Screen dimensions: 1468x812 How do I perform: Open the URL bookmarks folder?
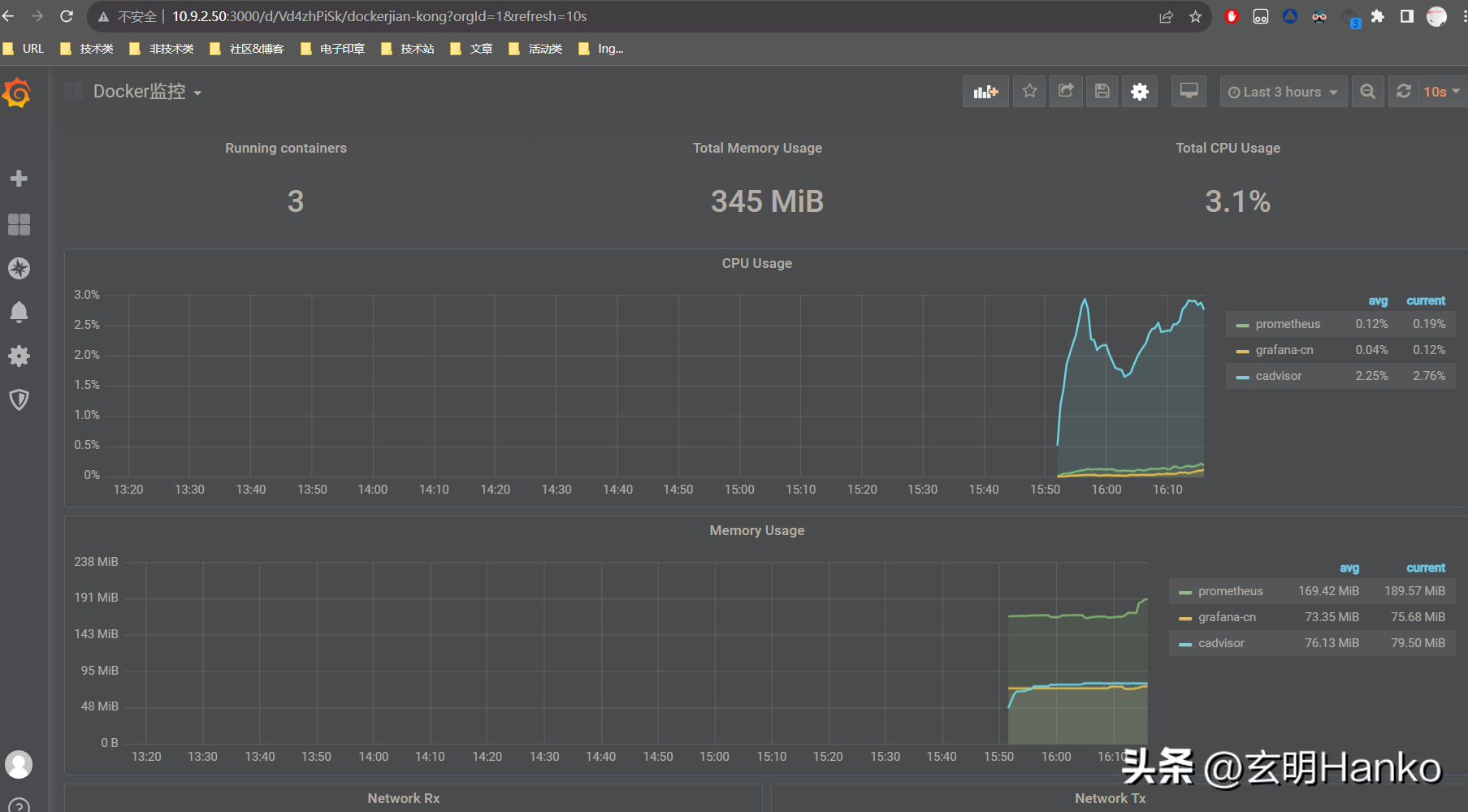pyautogui.click(x=24, y=49)
